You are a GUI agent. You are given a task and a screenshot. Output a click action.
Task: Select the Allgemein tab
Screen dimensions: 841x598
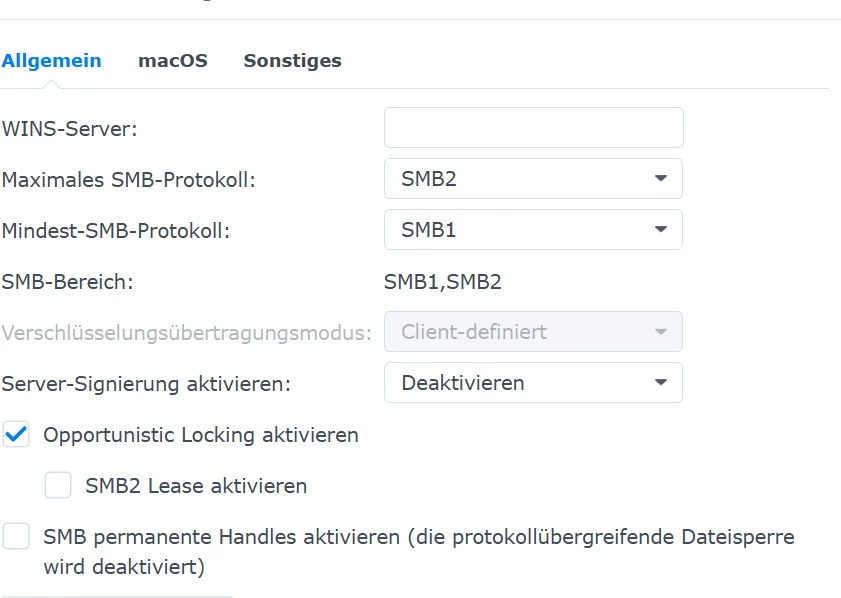point(51,61)
